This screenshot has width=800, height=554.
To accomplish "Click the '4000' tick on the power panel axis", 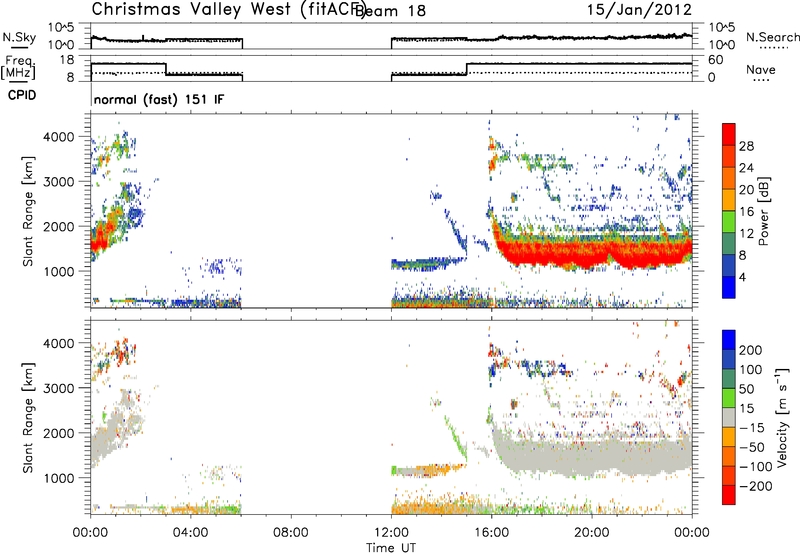I will tap(59, 137).
